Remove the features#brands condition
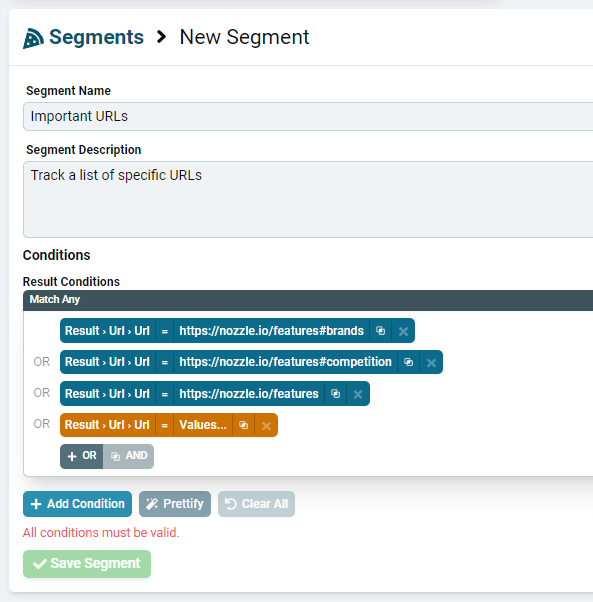Image resolution: width=593 pixels, height=602 pixels. (403, 331)
